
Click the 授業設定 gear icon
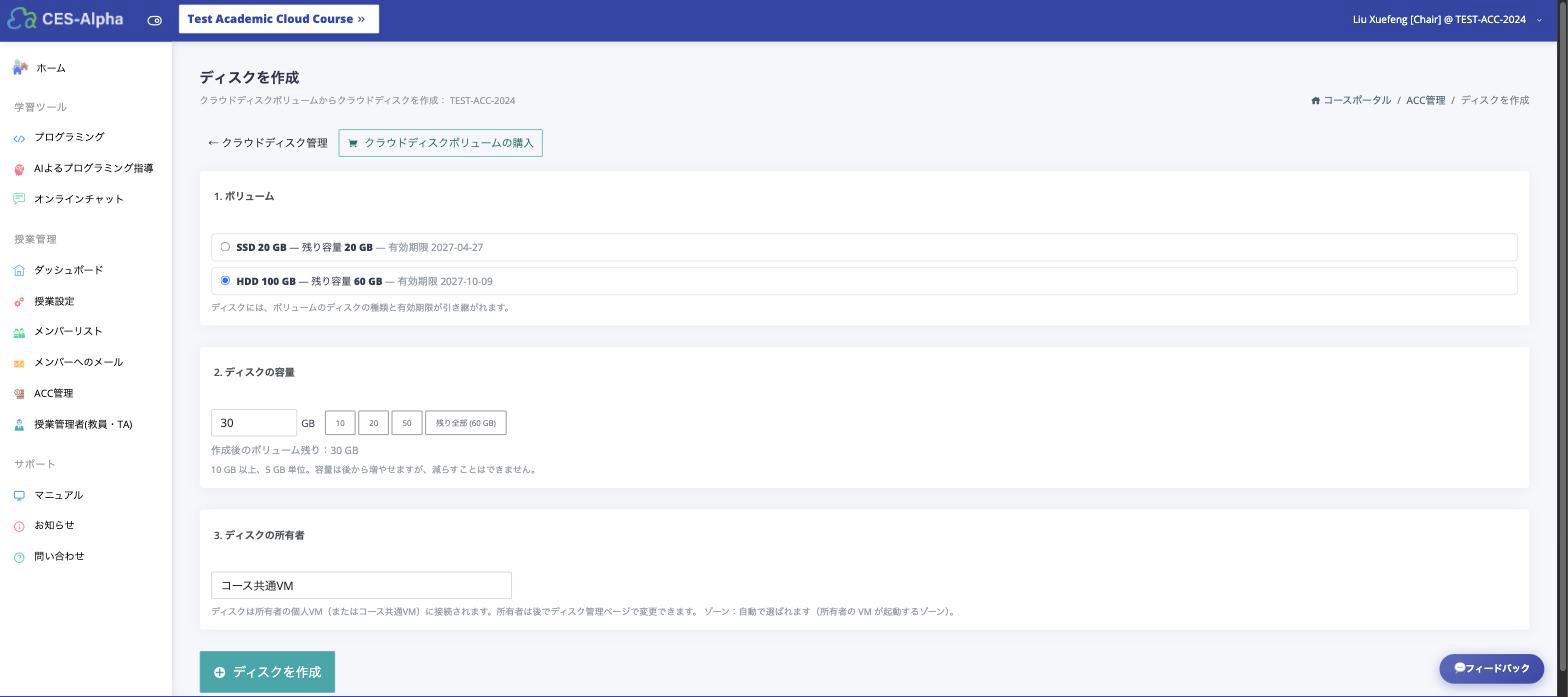pyautogui.click(x=19, y=302)
